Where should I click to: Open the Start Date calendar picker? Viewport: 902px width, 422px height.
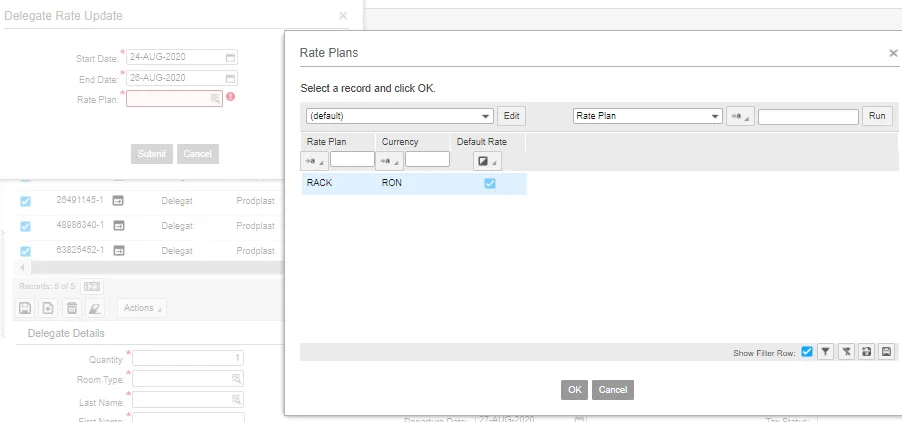(x=230, y=57)
